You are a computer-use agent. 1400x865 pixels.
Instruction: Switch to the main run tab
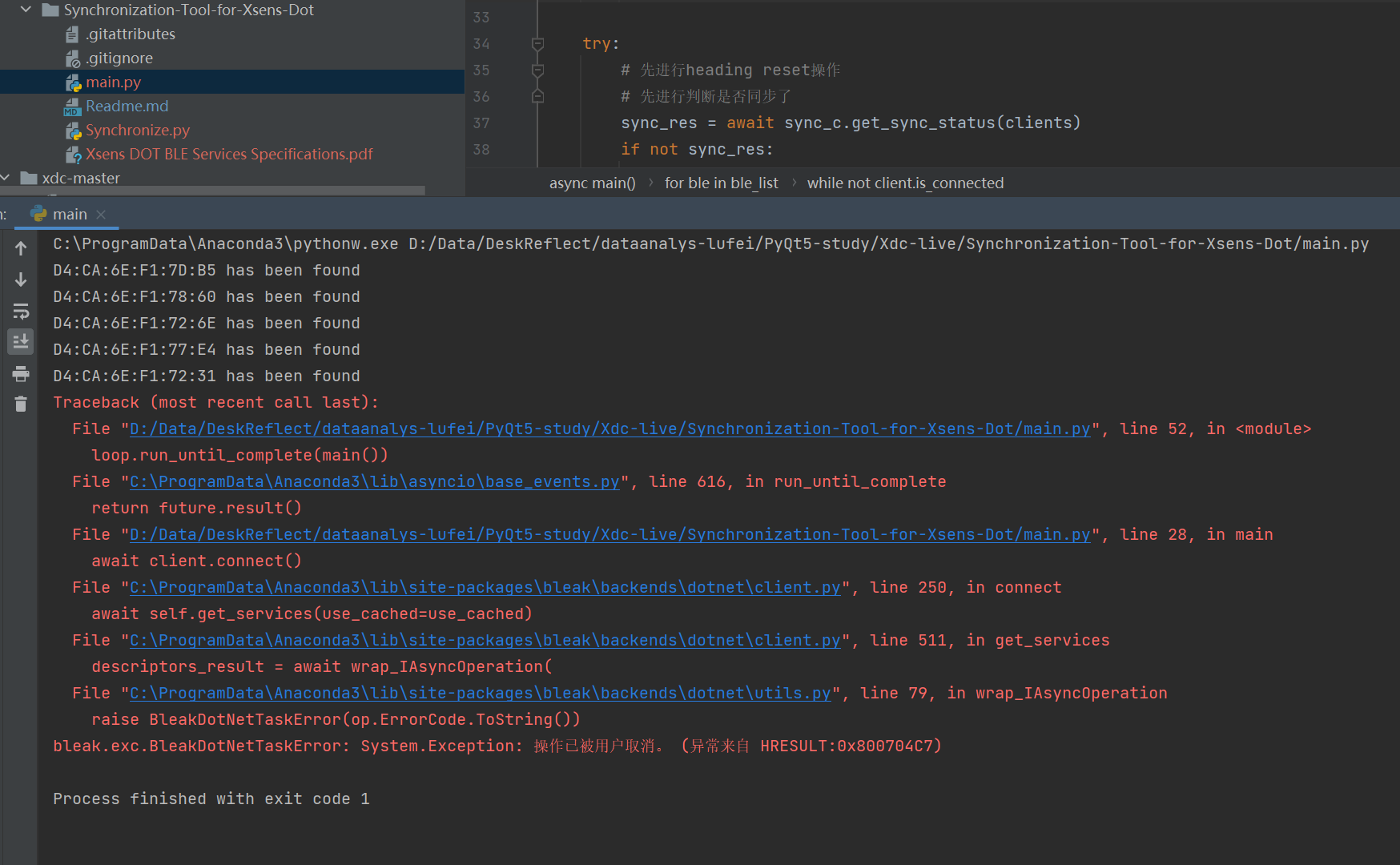pyautogui.click(x=70, y=213)
